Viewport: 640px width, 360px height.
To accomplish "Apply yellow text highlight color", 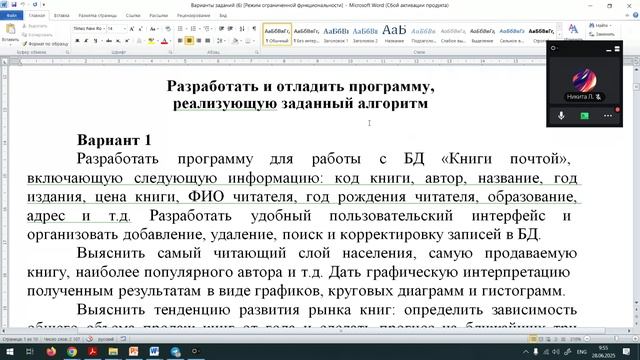I will pyautogui.click(x=151, y=41).
